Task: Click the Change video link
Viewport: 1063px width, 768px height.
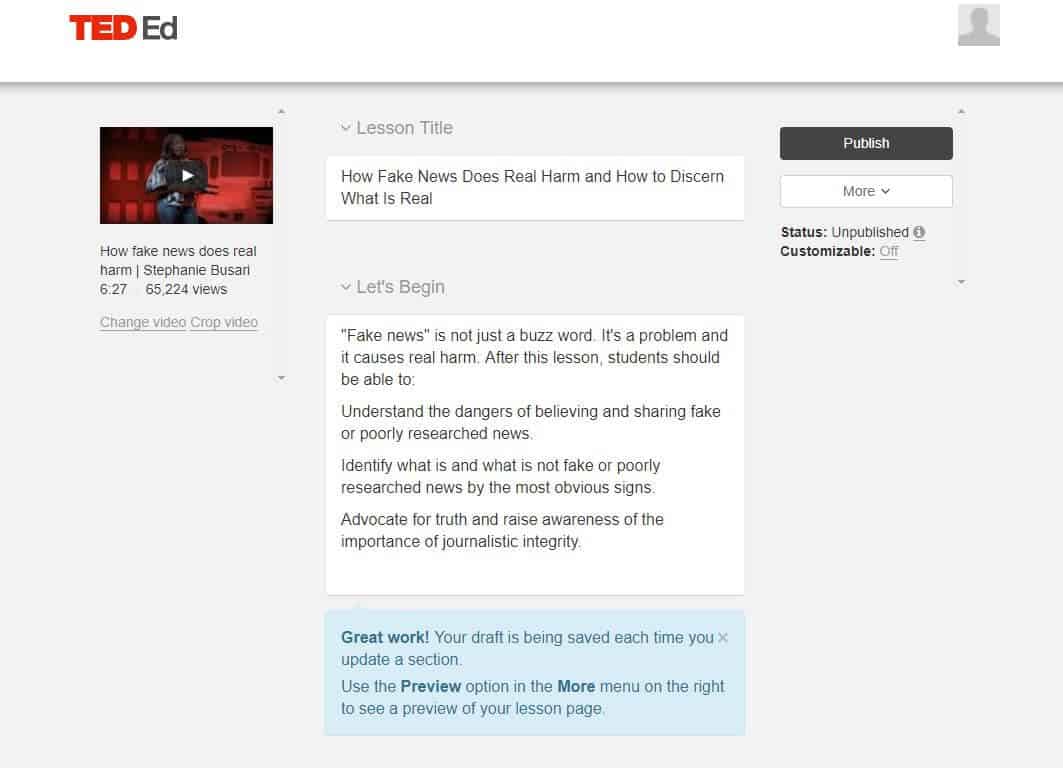Action: tap(142, 322)
